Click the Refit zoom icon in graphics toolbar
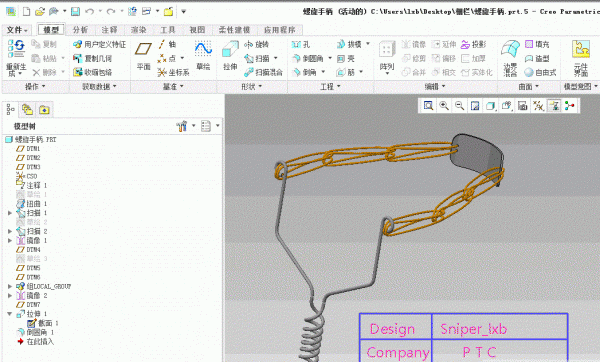600x362 pixels. click(x=428, y=106)
